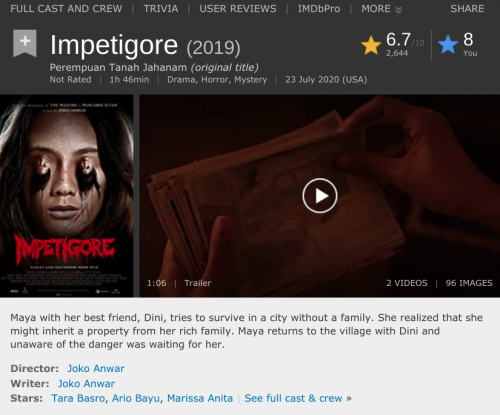The width and height of the screenshot is (500, 415).
Task: Open the TRIVIA section
Action: (161, 9)
